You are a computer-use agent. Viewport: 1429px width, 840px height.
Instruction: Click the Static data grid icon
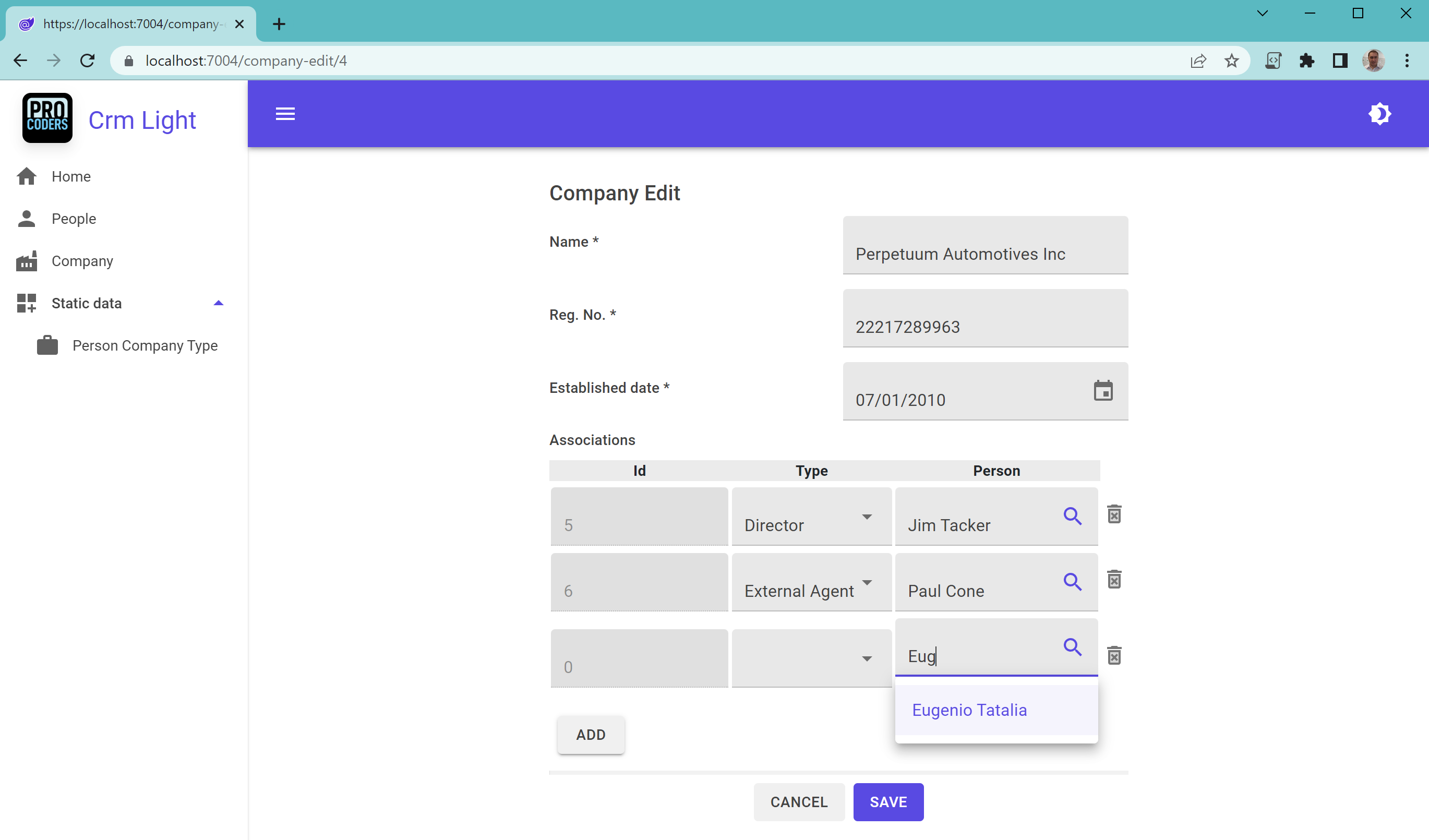tap(27, 303)
